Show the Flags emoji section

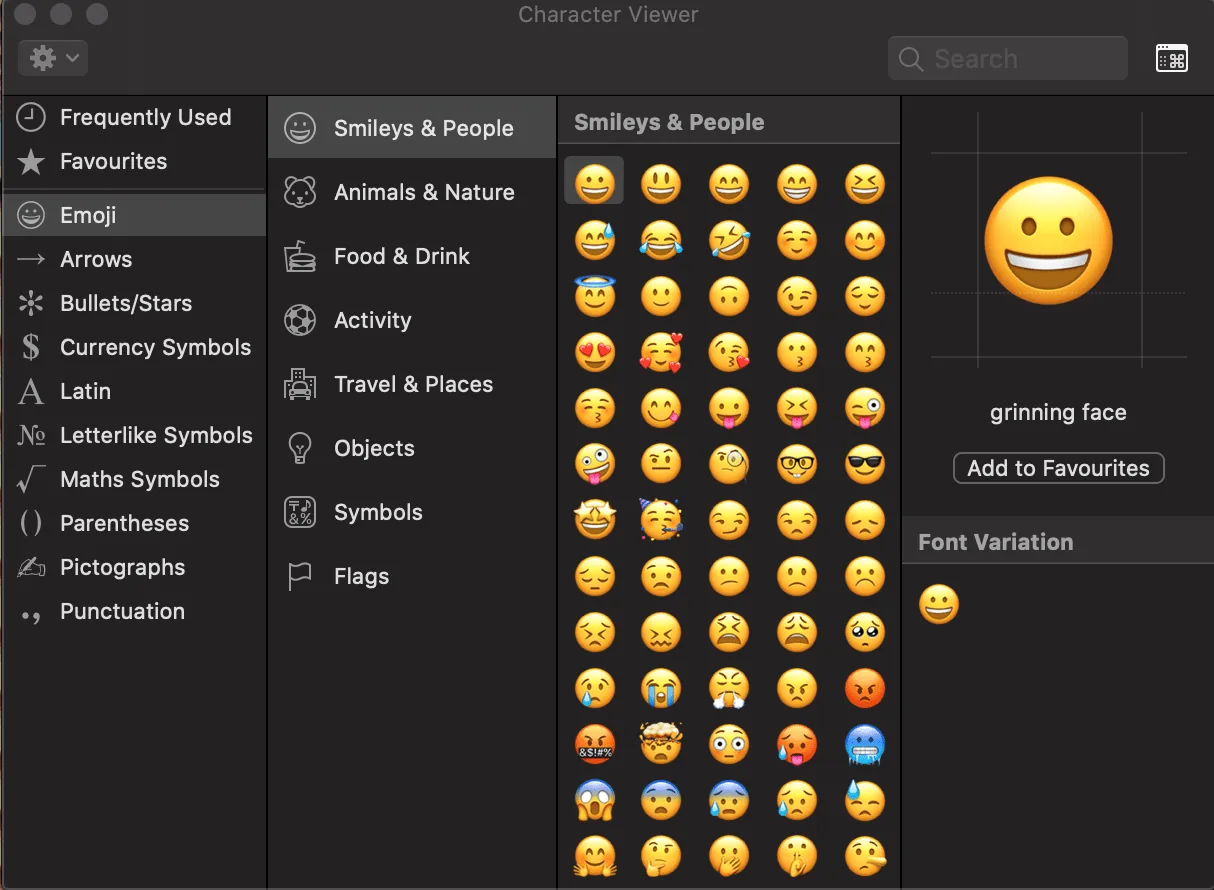click(x=412, y=576)
